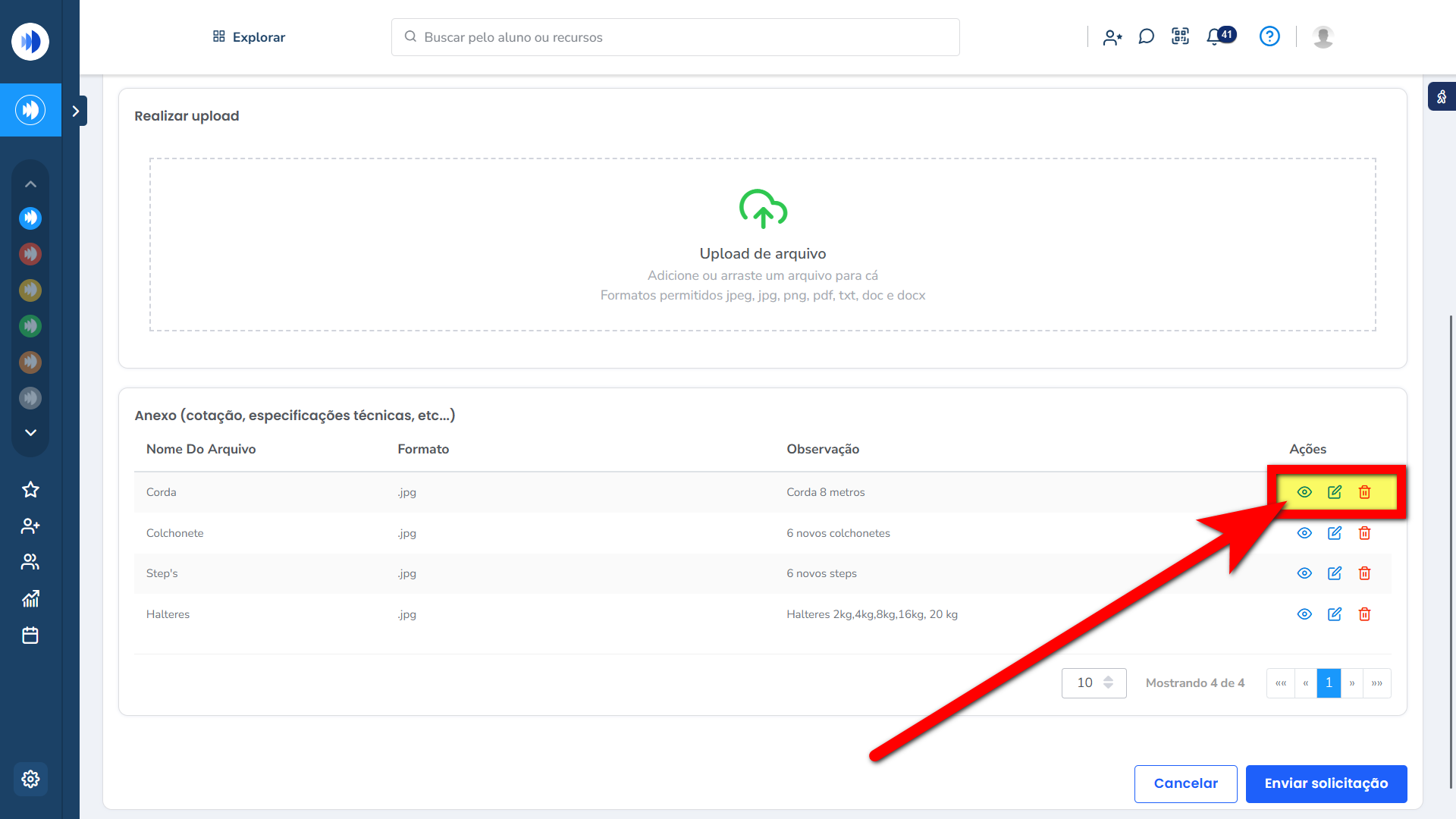Click the Enviar solicitação button
1456x819 pixels.
point(1326,783)
